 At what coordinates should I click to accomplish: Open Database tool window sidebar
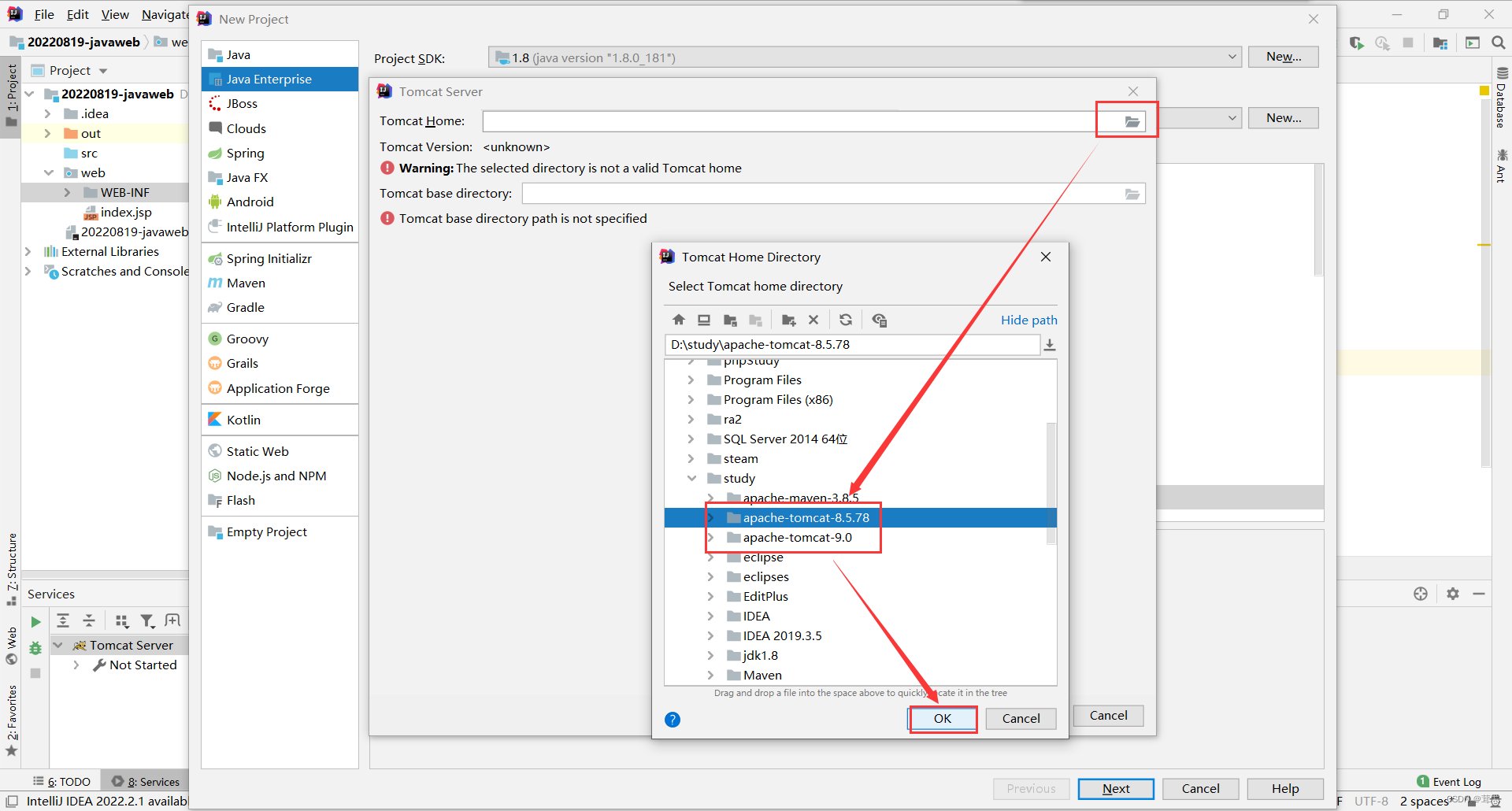tap(1502, 98)
